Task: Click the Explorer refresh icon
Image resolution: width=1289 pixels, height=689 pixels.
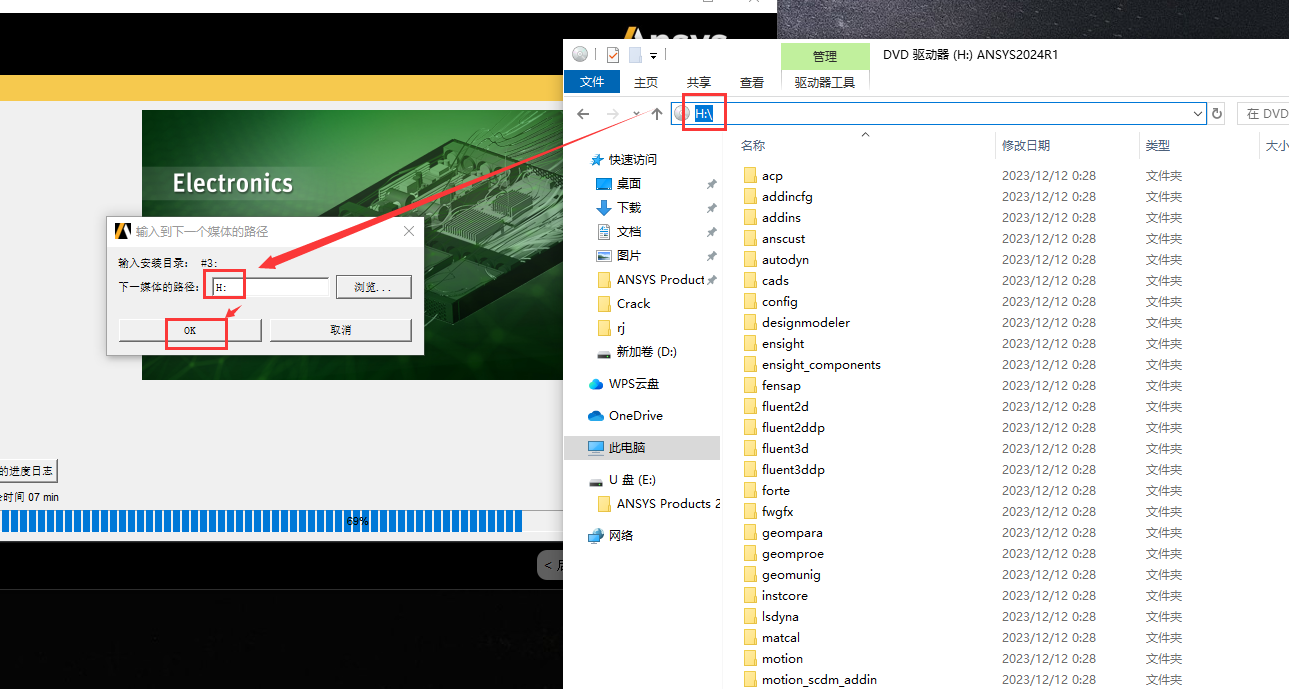Action: 1217,114
